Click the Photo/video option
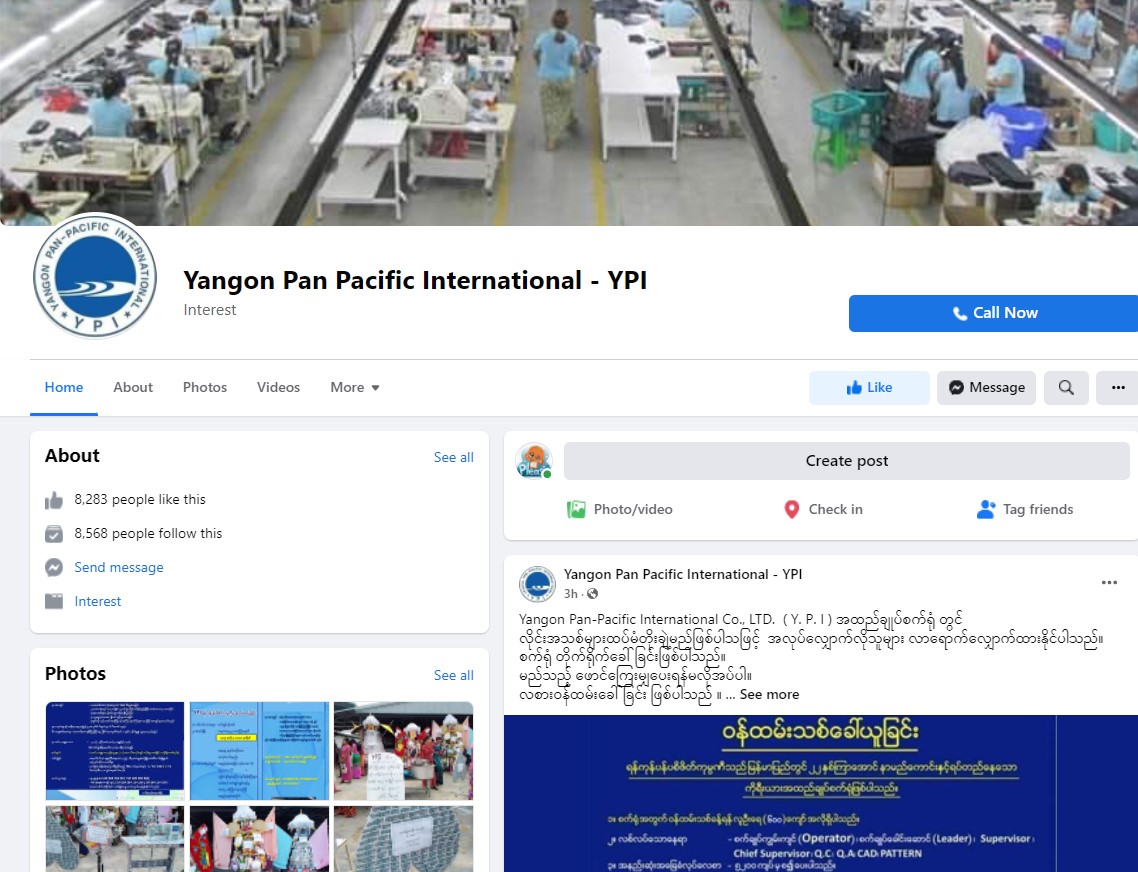The width and height of the screenshot is (1138, 872). 620,510
